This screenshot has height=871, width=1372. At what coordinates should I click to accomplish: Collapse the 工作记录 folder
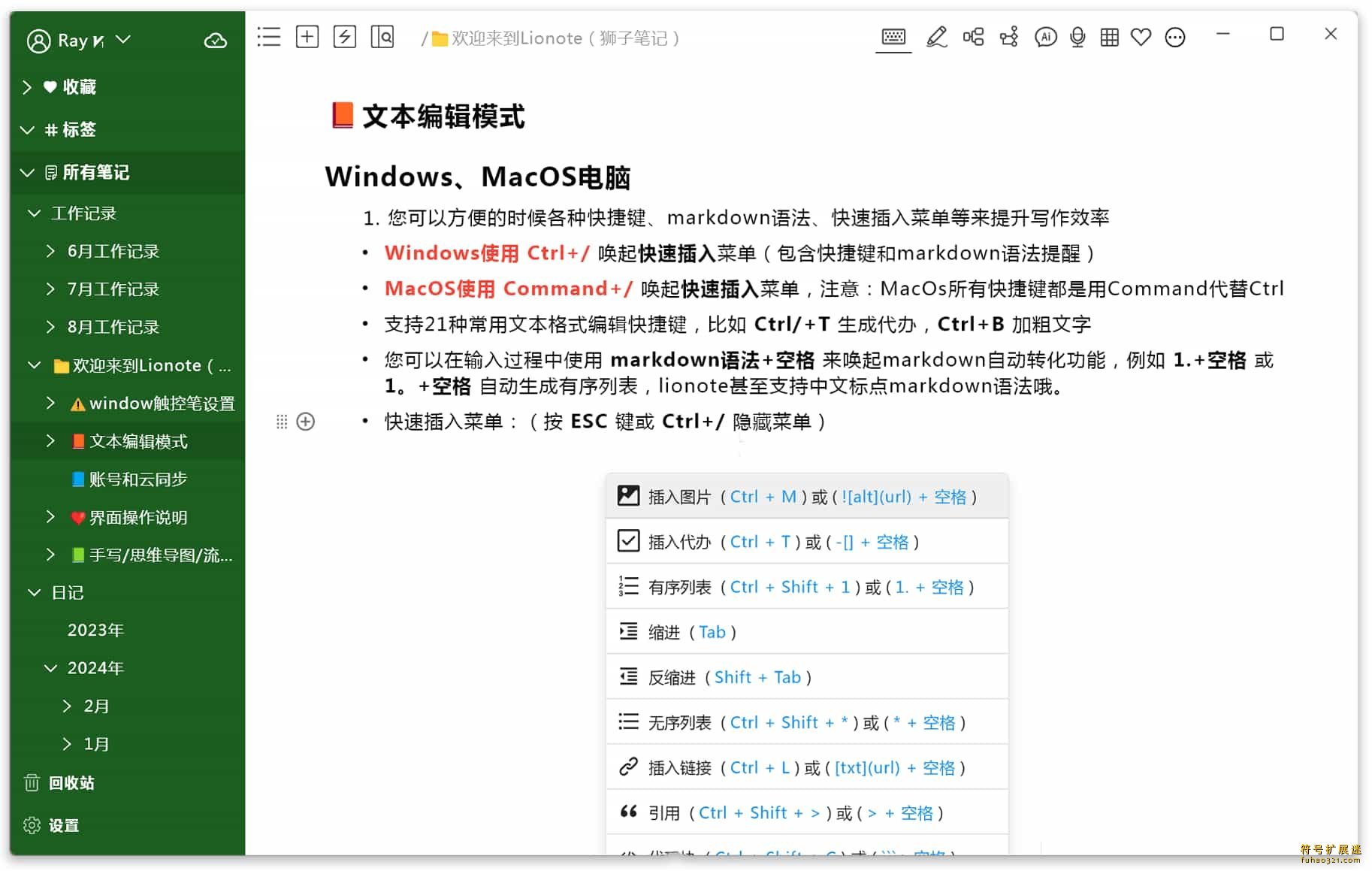[34, 213]
